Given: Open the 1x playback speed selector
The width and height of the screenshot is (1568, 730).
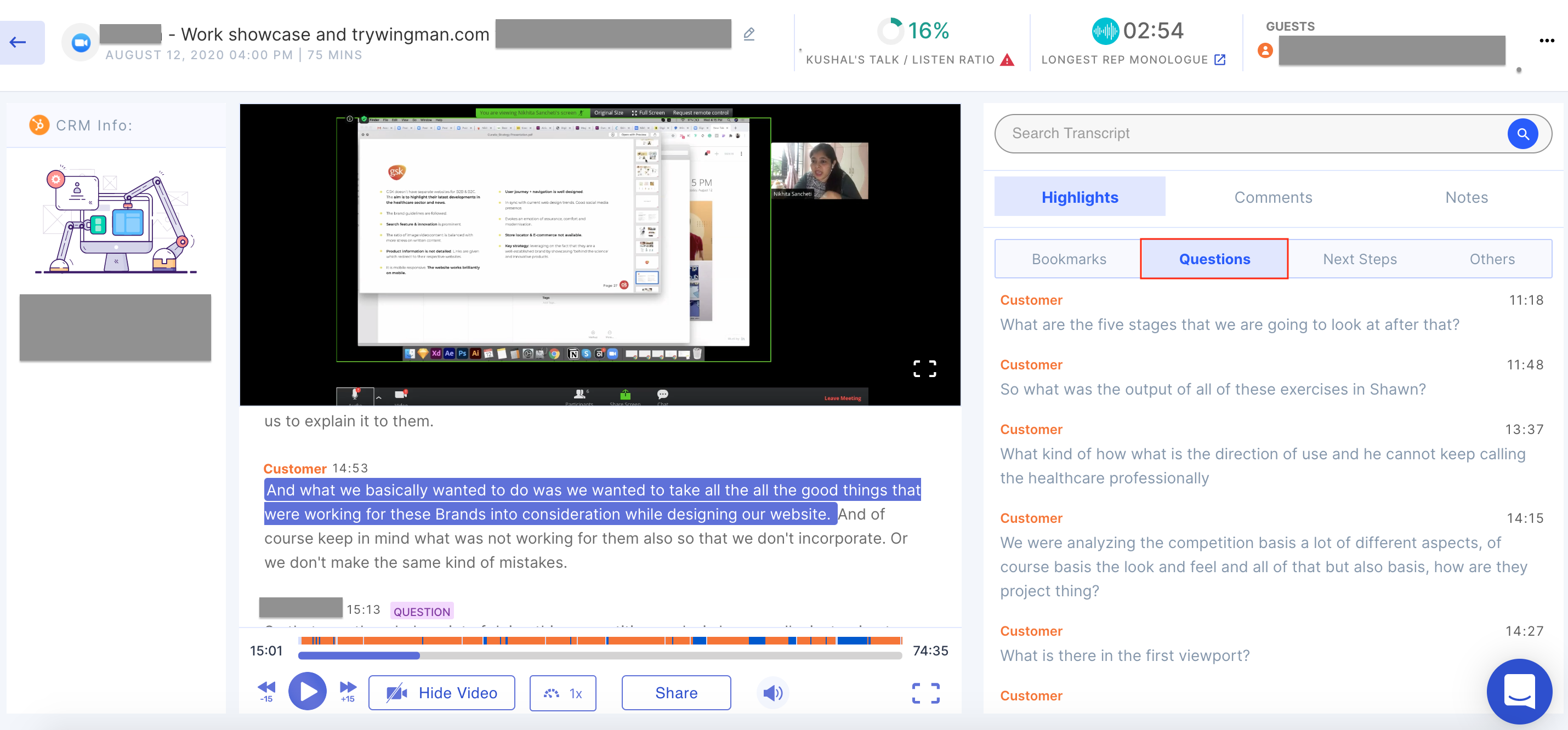Looking at the screenshot, I should click(563, 693).
